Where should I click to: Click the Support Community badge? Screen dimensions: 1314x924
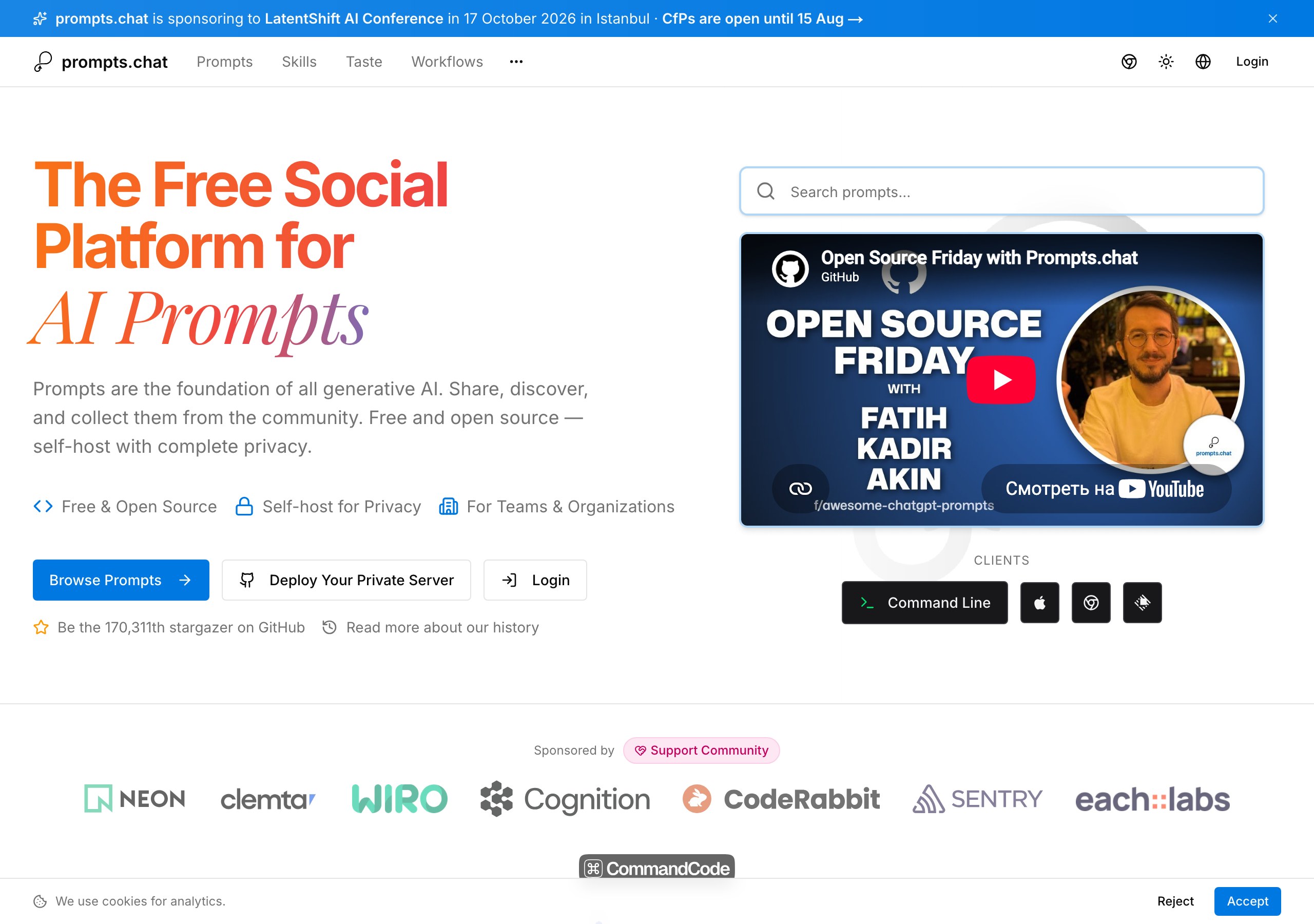point(701,750)
